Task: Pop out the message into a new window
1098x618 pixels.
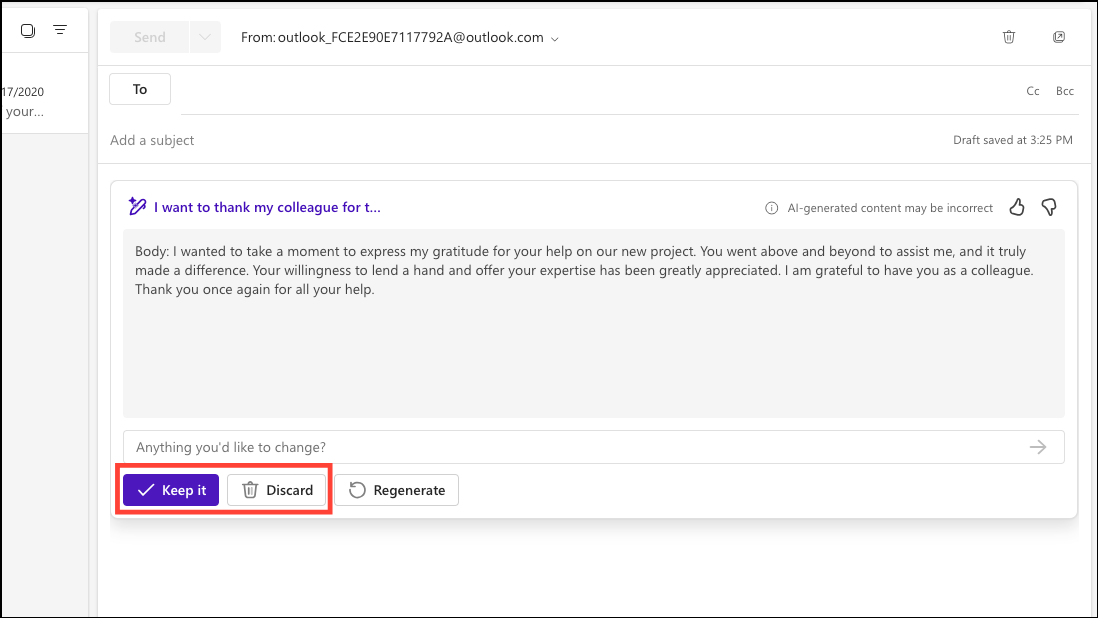Action: click(1059, 36)
